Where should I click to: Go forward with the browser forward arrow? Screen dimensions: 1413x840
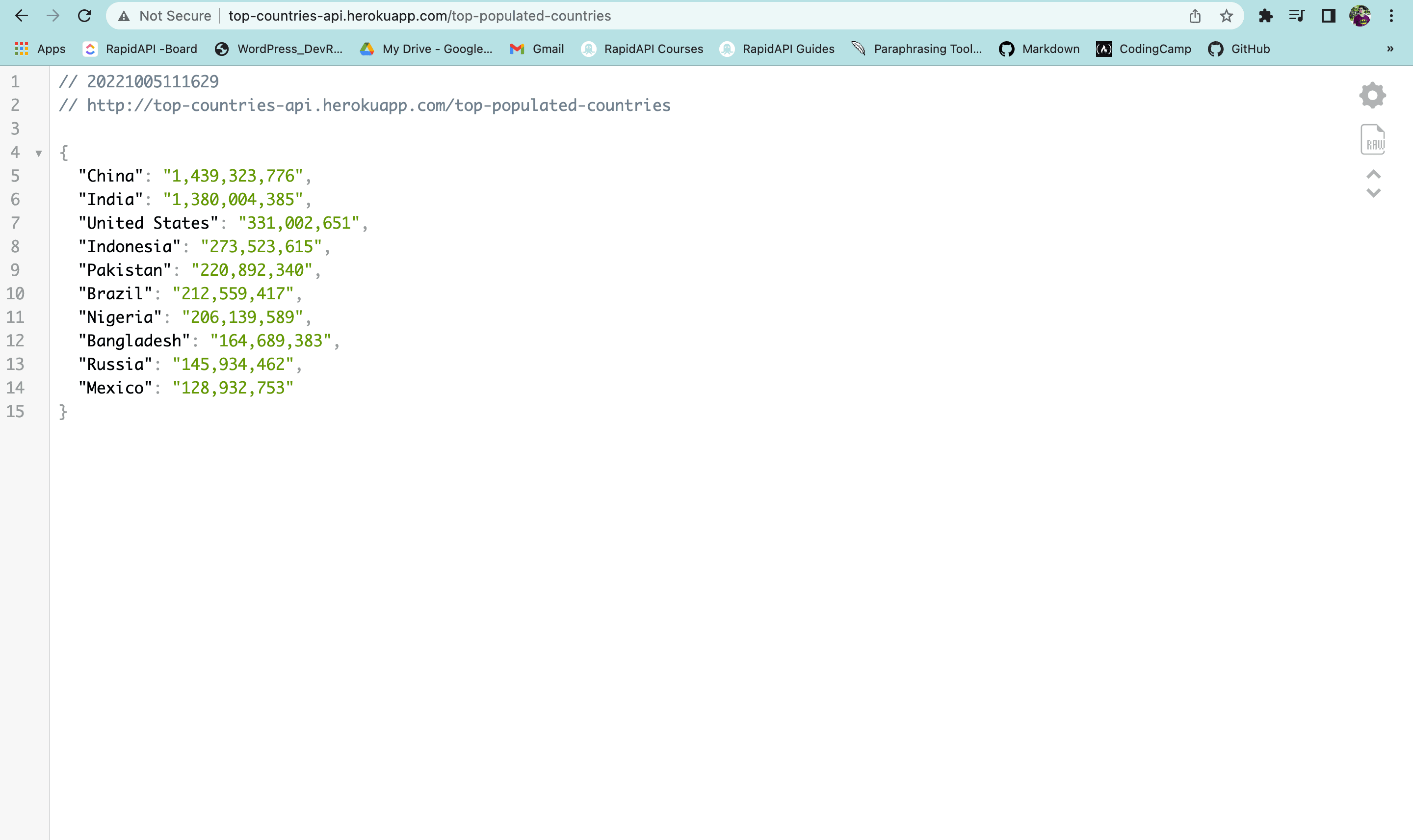pyautogui.click(x=52, y=16)
